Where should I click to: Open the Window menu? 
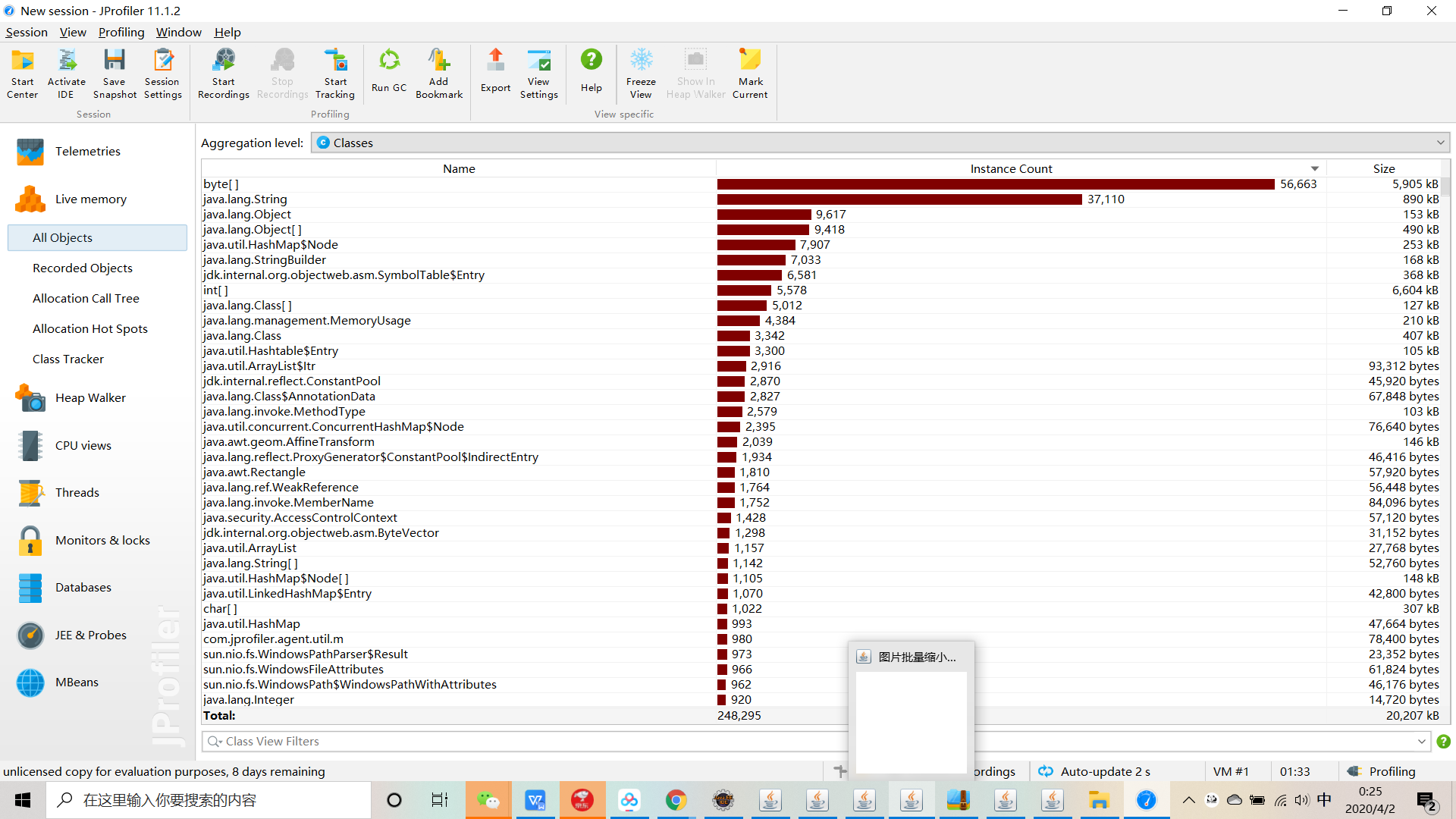tap(178, 32)
